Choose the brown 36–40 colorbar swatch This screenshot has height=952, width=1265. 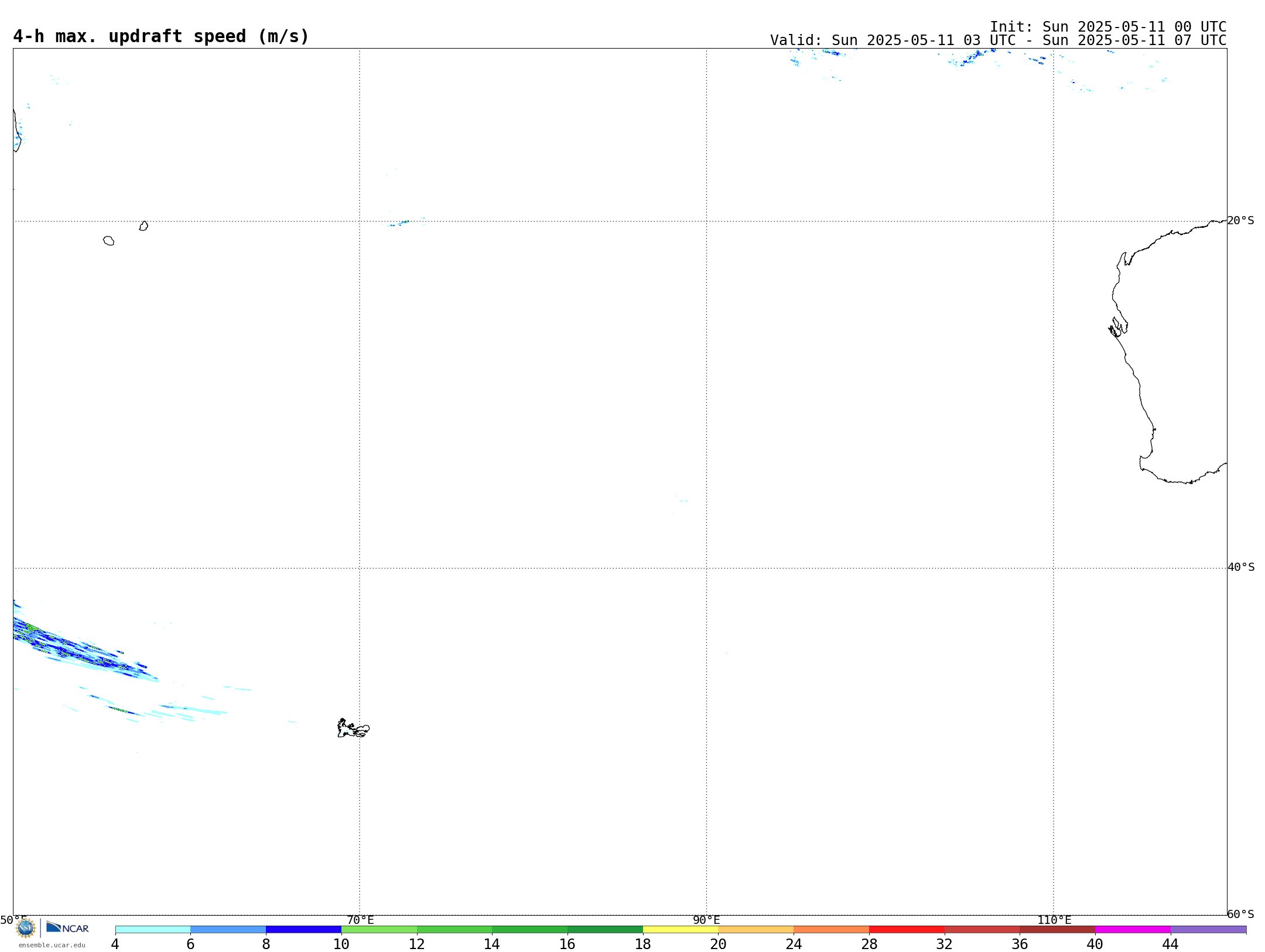coord(1058,929)
